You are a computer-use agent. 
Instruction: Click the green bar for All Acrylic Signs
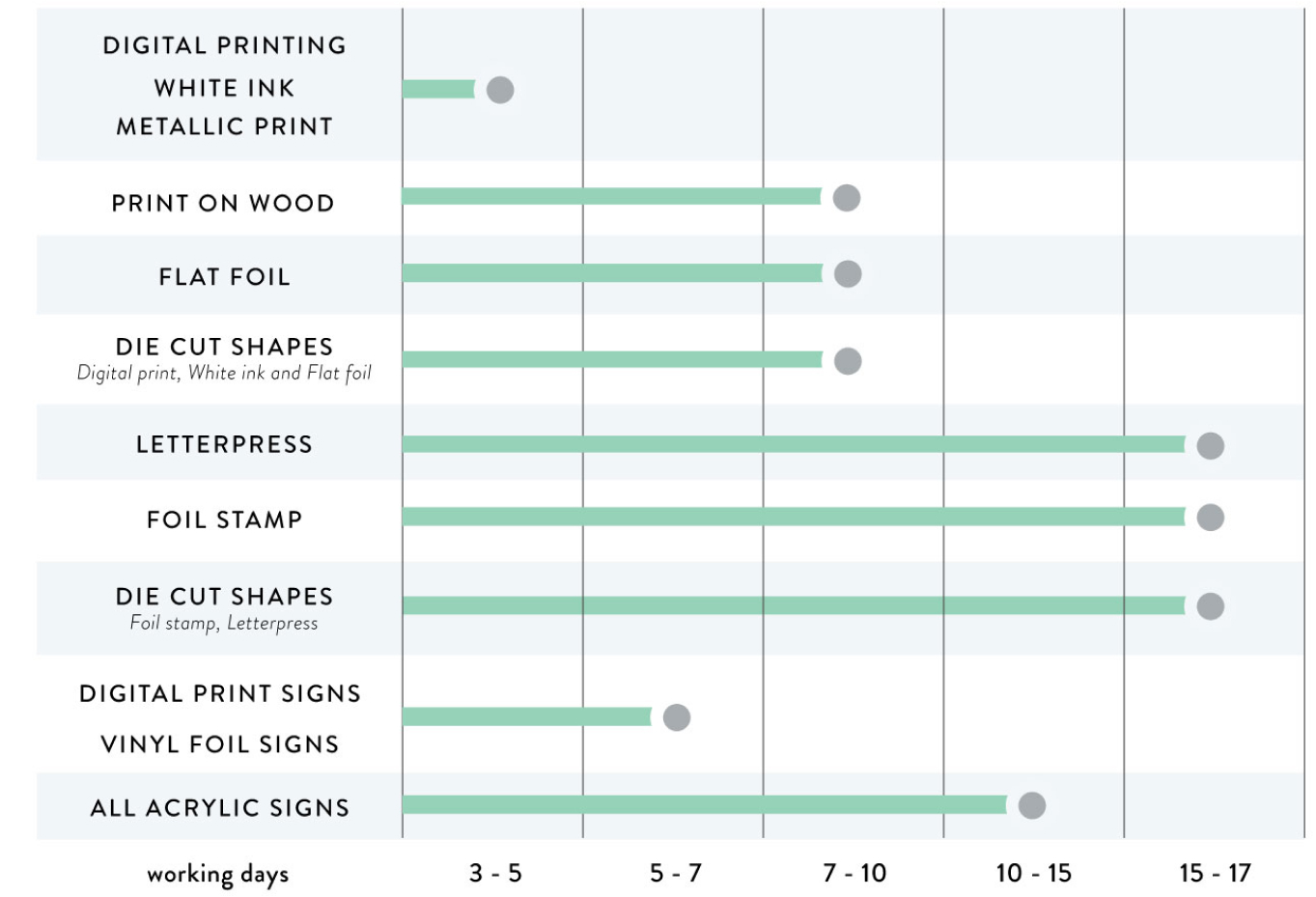coord(705,804)
